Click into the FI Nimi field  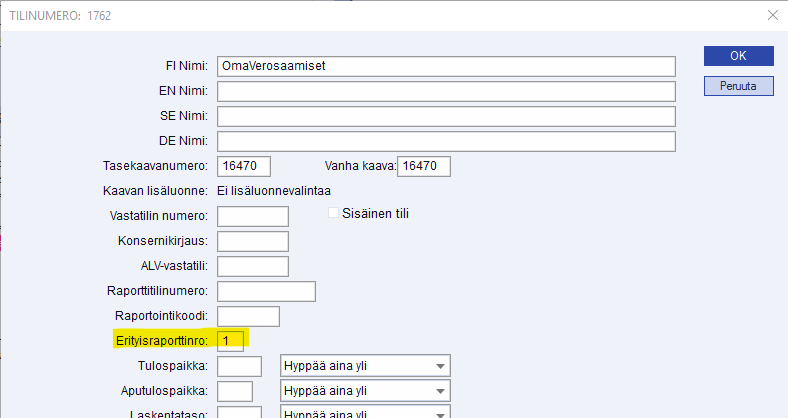pos(447,66)
